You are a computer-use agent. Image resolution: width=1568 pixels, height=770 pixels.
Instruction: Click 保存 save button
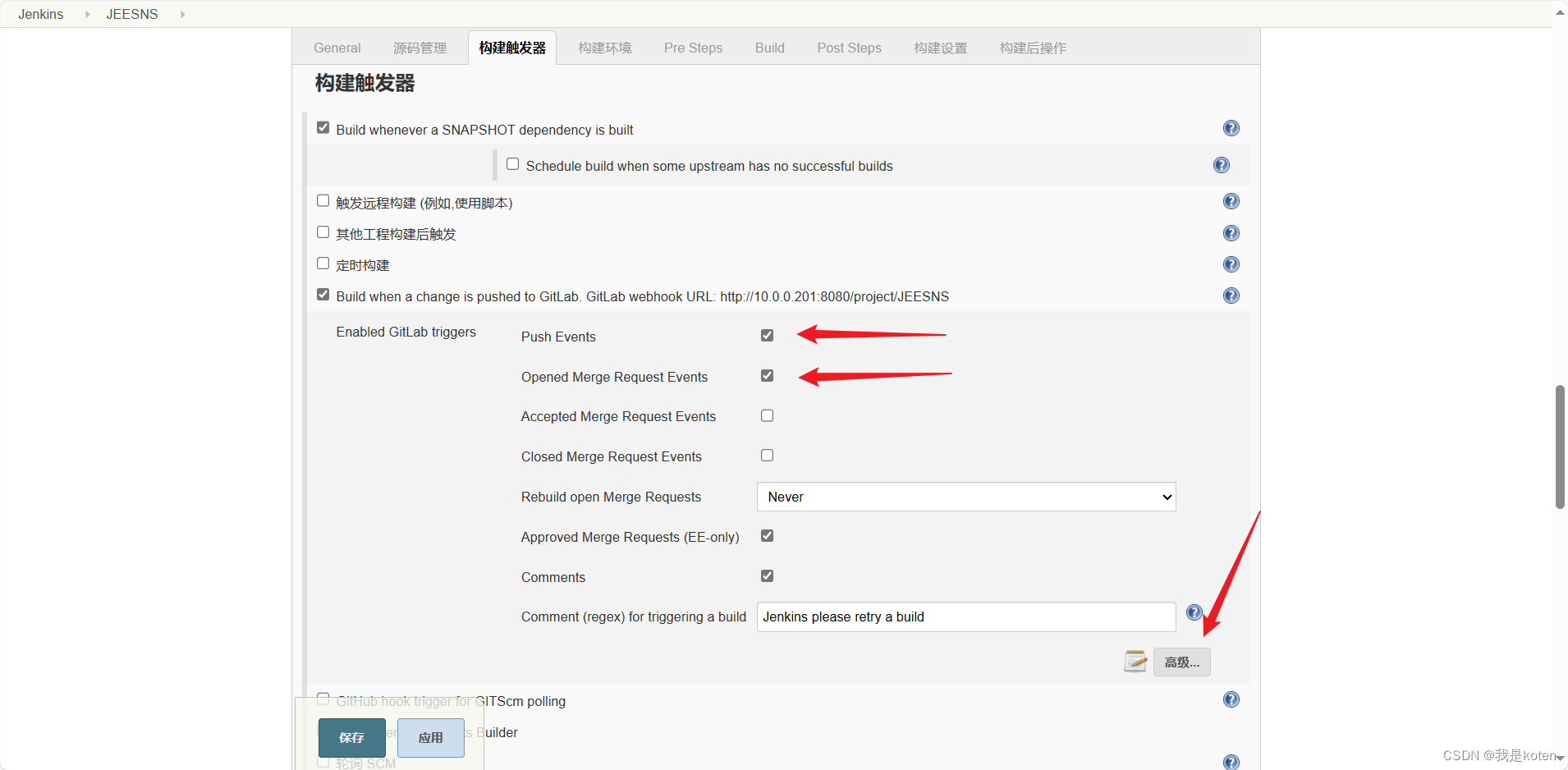click(x=351, y=737)
